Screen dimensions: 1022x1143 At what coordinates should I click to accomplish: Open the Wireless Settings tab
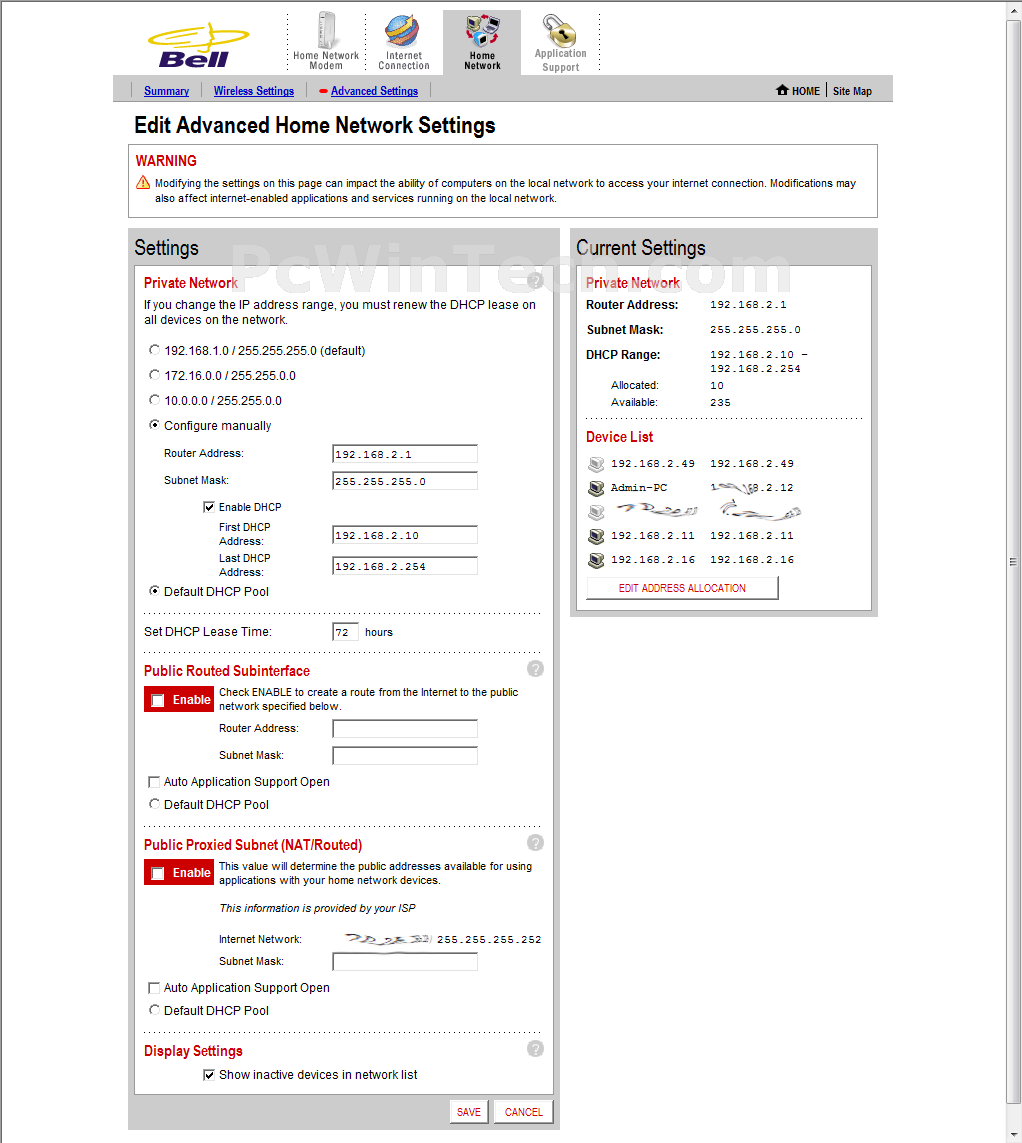tap(254, 91)
